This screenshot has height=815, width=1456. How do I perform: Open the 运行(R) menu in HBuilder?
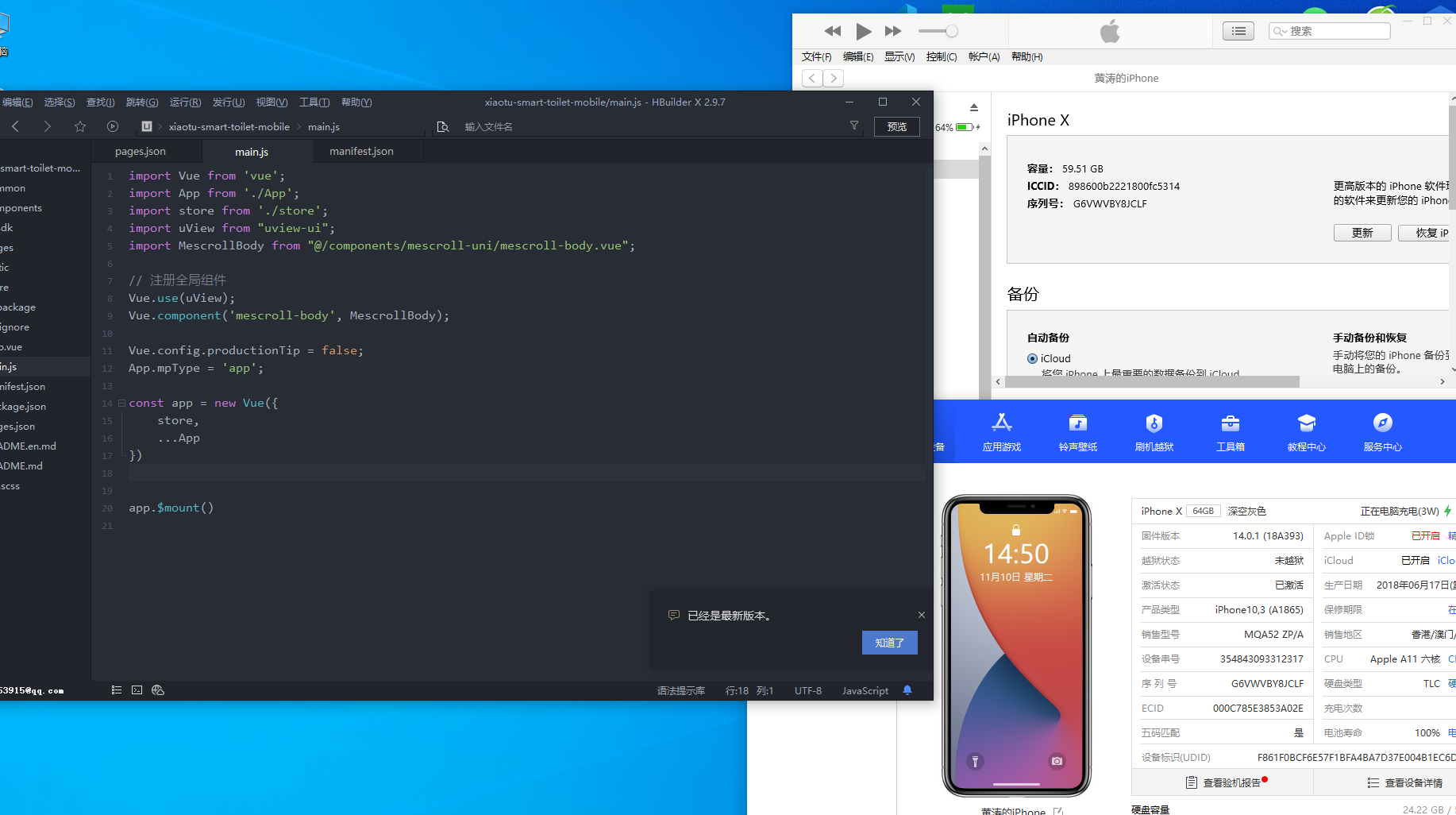185,102
